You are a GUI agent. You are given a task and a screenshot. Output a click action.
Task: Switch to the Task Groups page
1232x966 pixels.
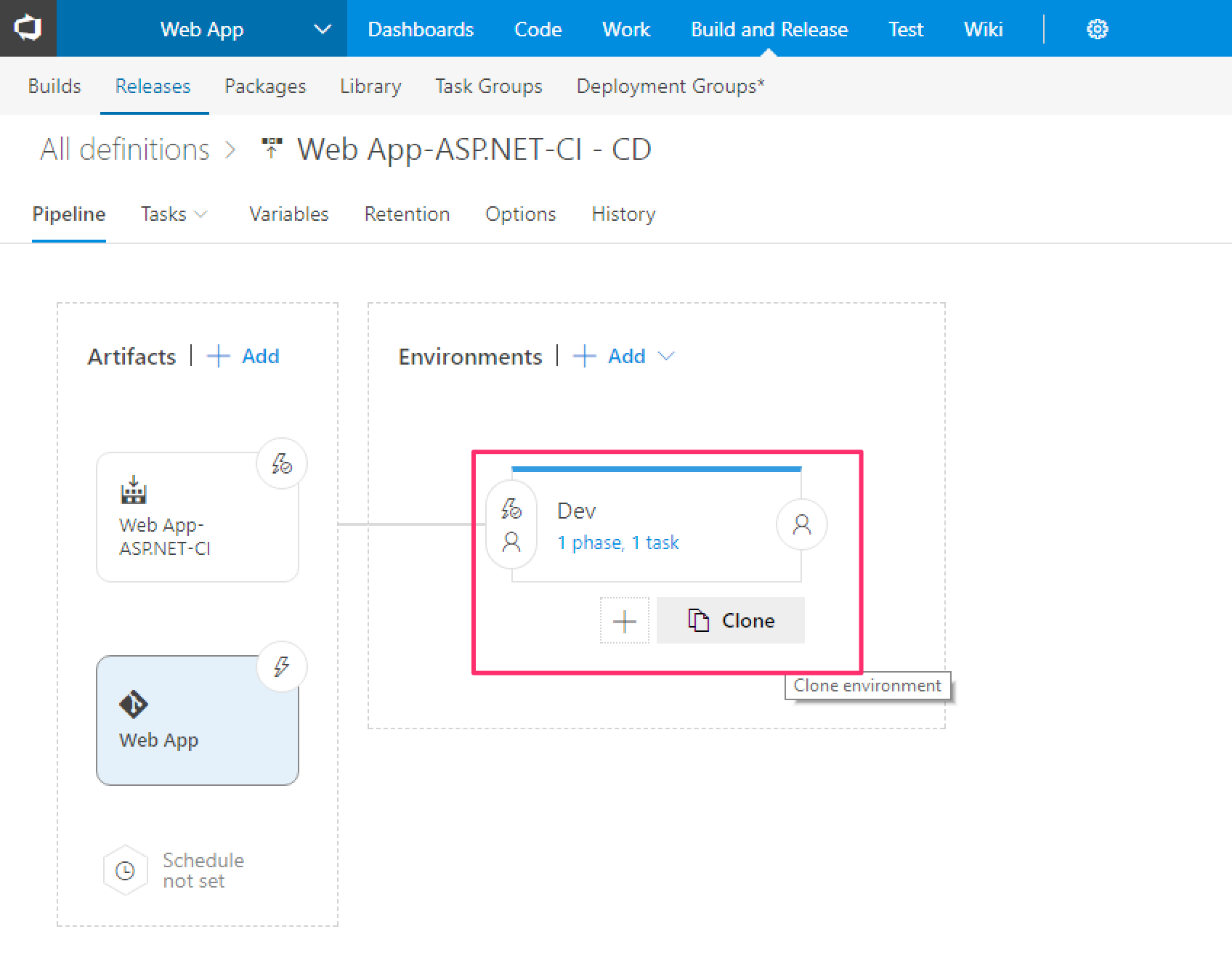pos(489,86)
